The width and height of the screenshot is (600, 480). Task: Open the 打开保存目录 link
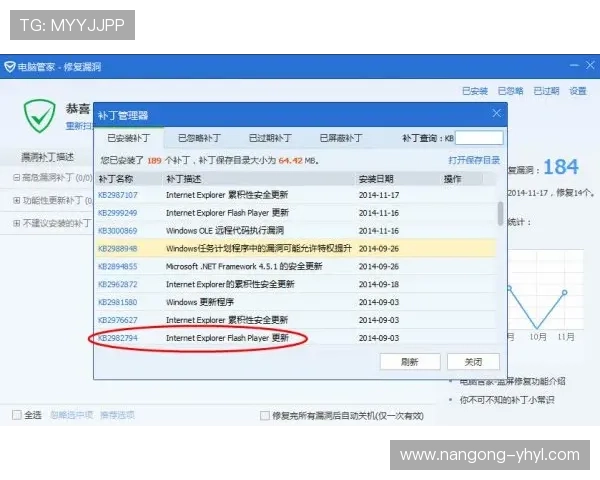point(474,160)
